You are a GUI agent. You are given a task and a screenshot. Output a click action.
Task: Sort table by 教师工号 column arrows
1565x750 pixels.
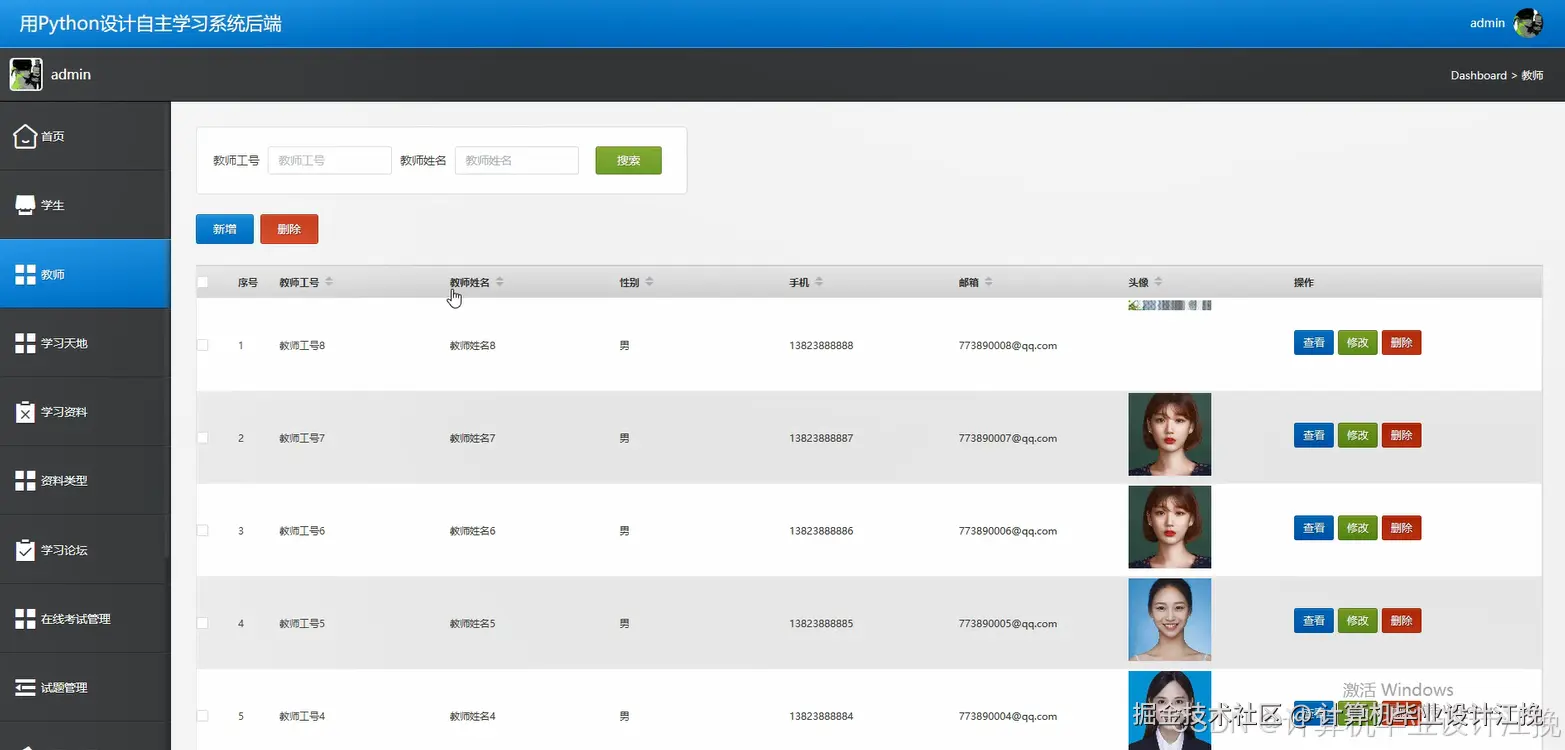pos(329,282)
